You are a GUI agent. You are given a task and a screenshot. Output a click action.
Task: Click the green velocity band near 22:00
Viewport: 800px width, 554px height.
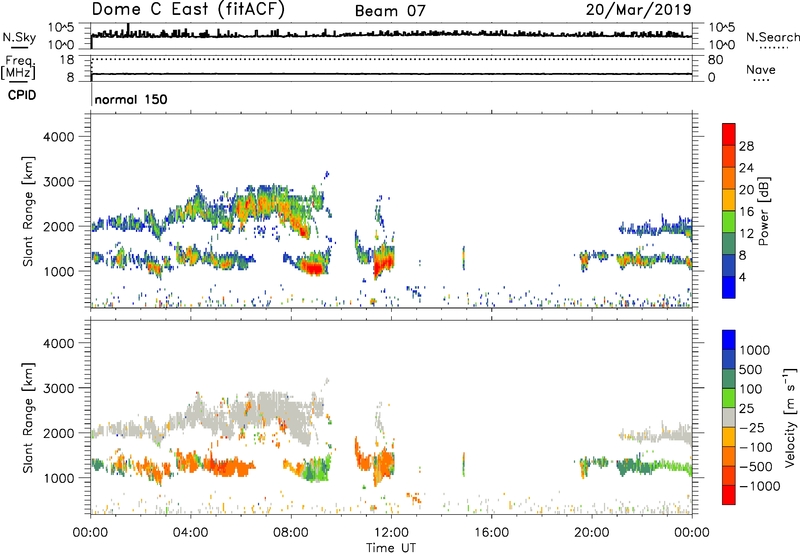pyautogui.click(x=653, y=466)
